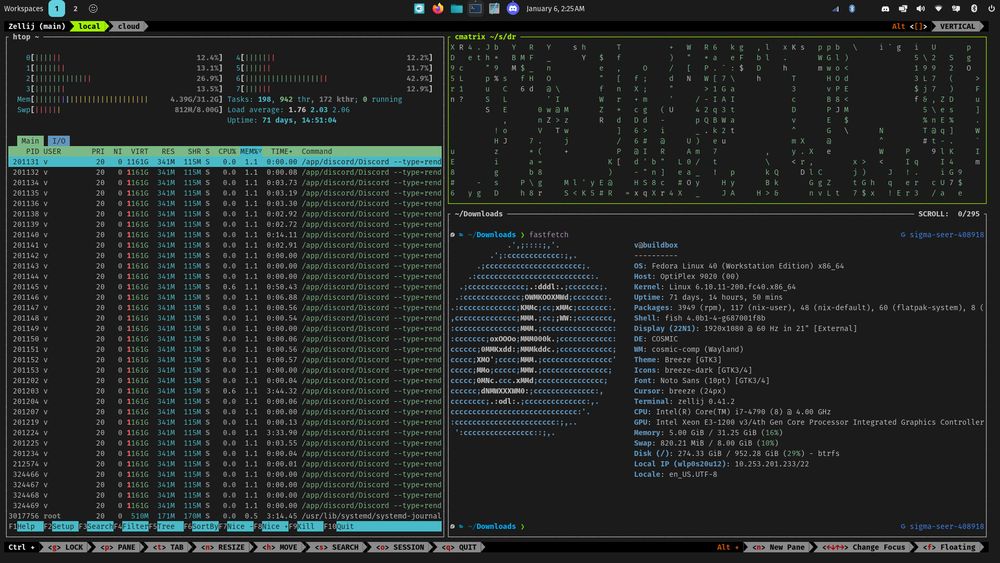Open the display screens tray icon
The height and width of the screenshot is (563, 1000).
click(903, 8)
